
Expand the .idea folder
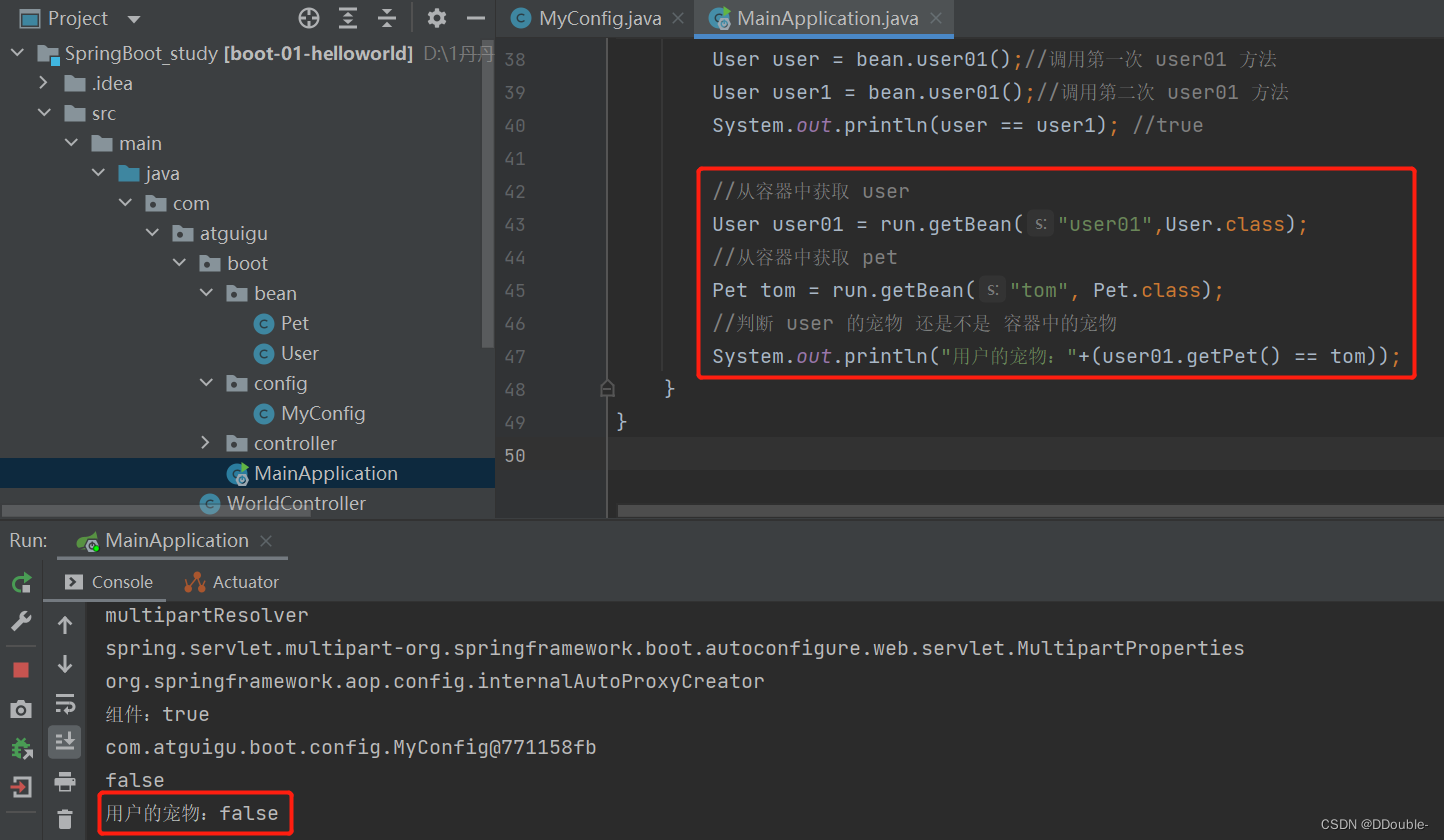(44, 83)
